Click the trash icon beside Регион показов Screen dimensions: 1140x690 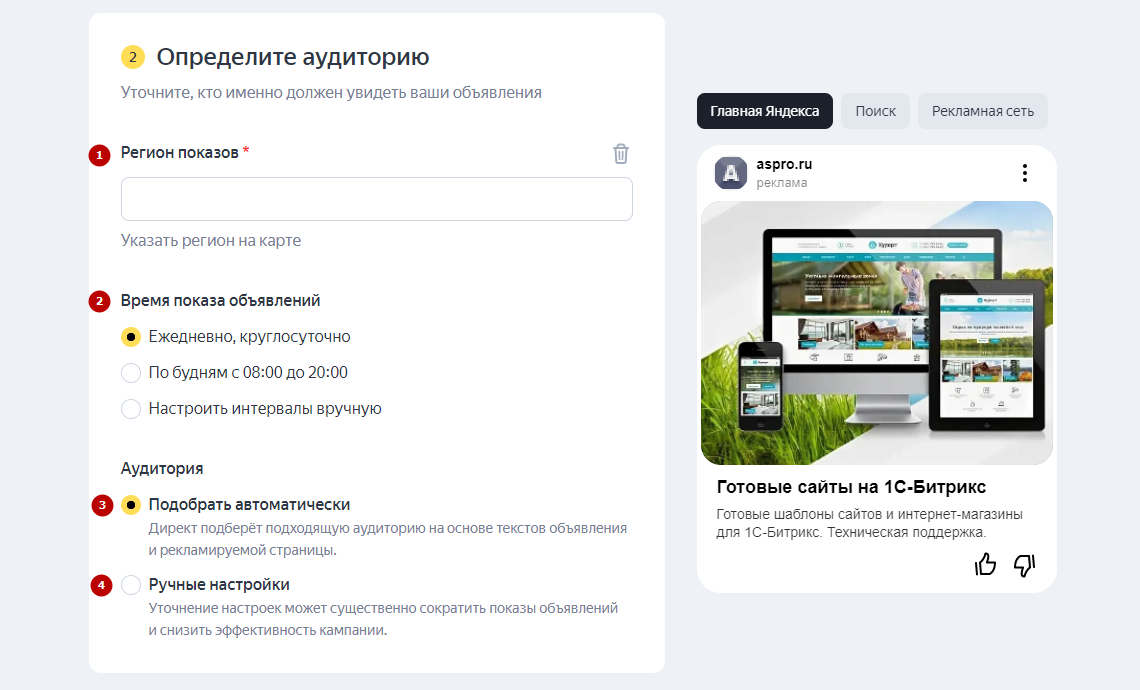click(621, 153)
